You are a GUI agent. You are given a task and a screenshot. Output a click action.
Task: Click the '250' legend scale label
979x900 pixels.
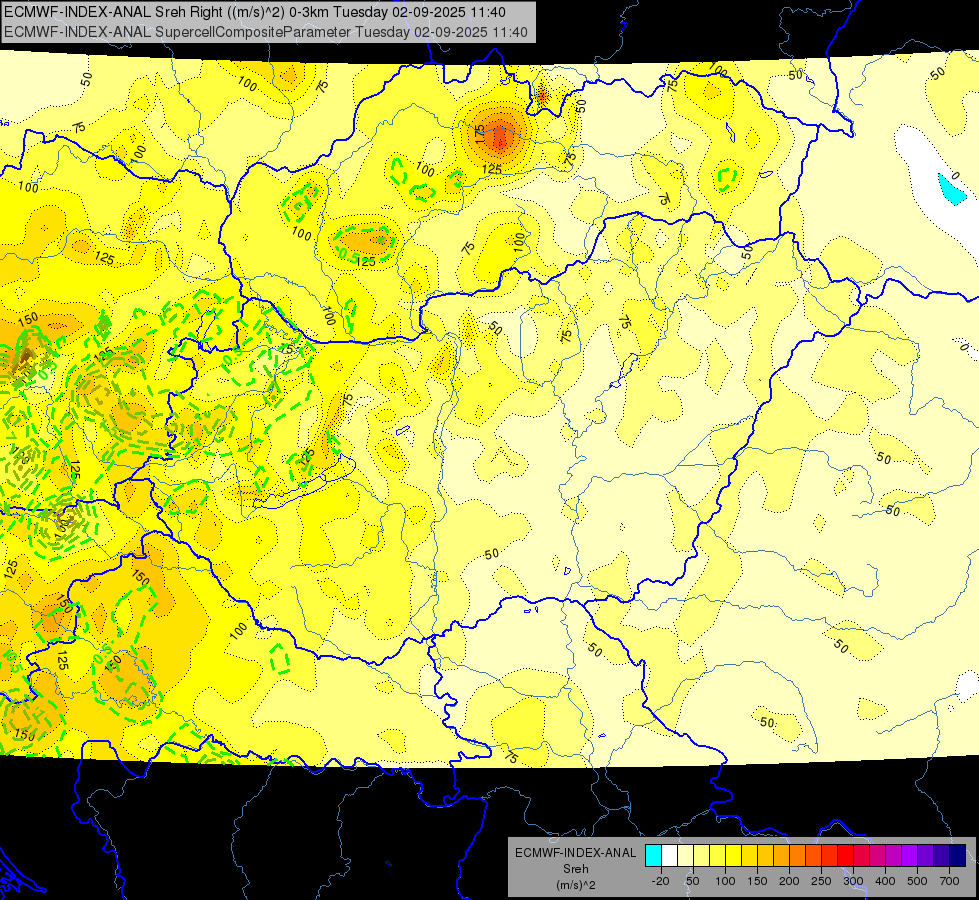click(821, 881)
